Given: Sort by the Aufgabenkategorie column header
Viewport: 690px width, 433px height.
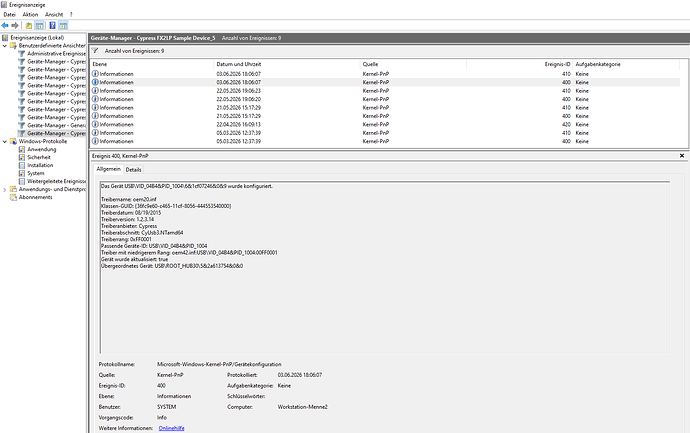Looking at the screenshot, I should tap(626, 64).
